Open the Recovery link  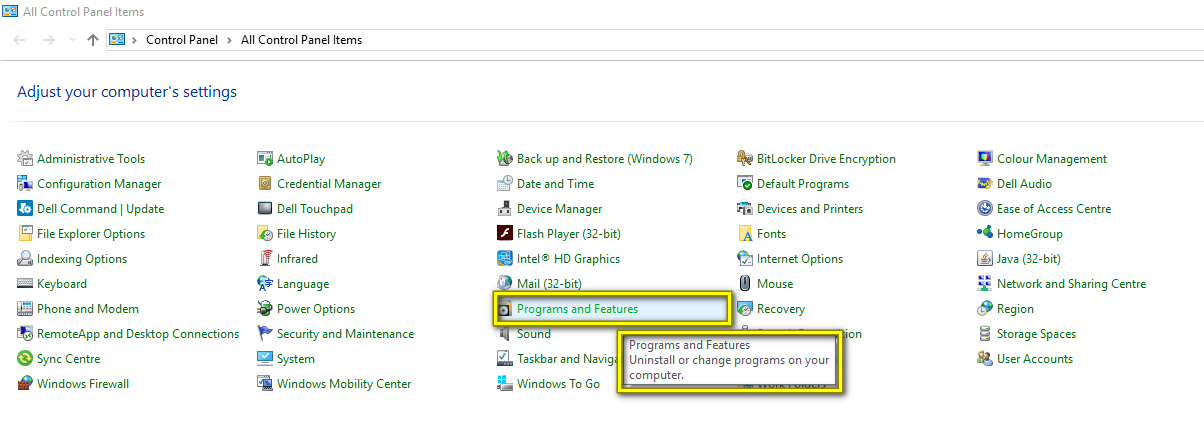point(781,309)
